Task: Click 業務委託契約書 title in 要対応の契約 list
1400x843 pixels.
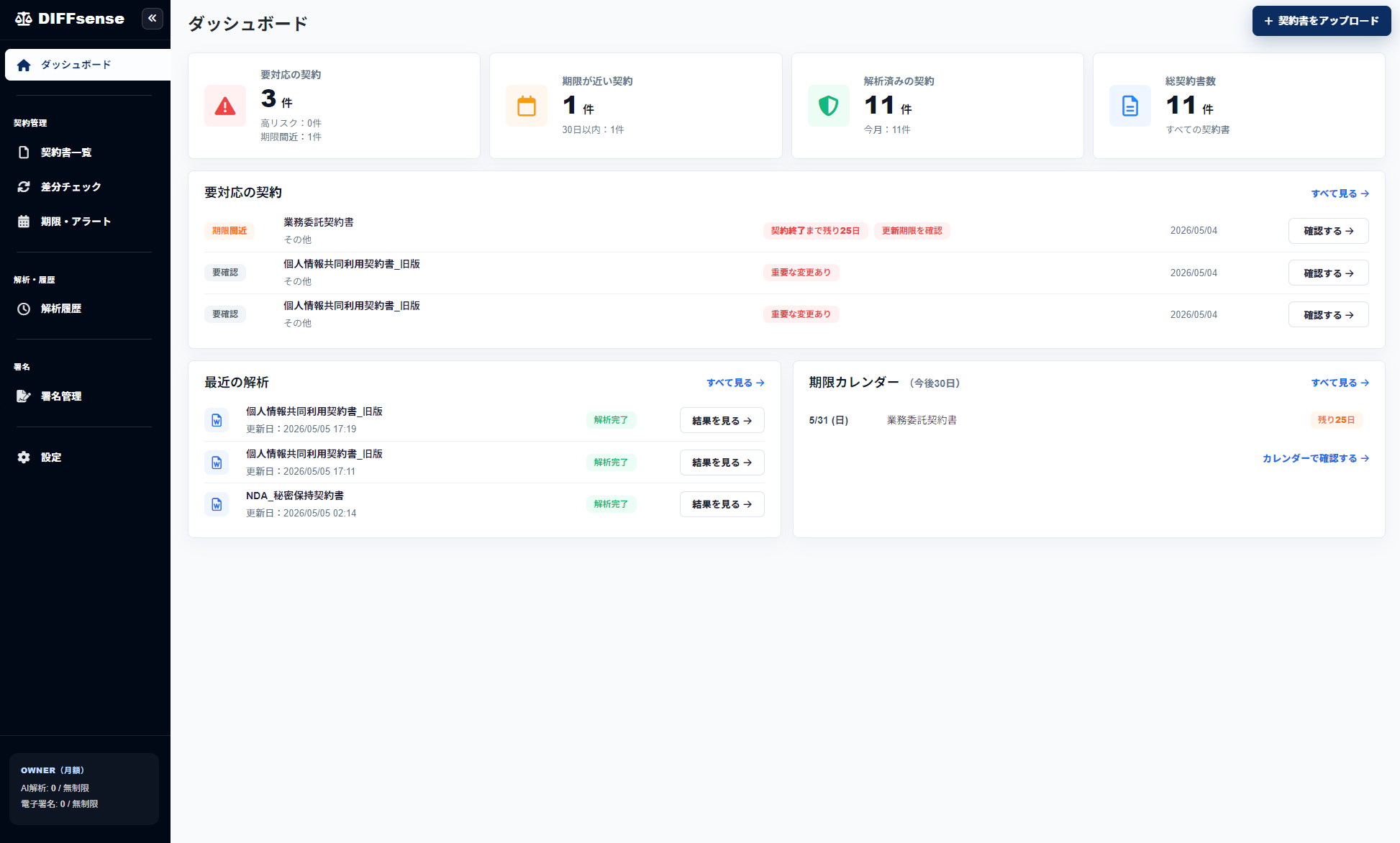Action: (x=319, y=222)
